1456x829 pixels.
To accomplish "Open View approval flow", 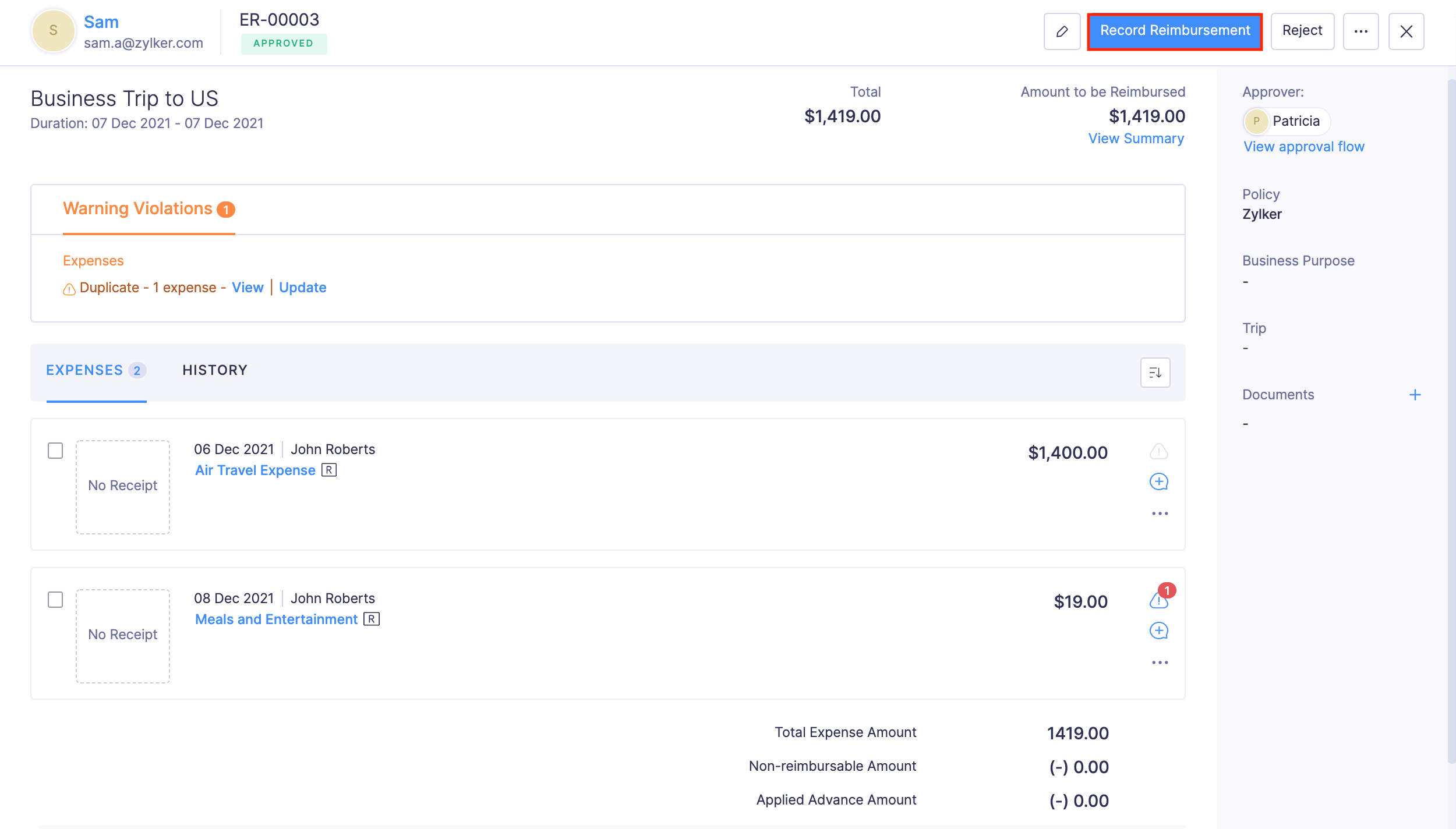I will click(x=1303, y=146).
